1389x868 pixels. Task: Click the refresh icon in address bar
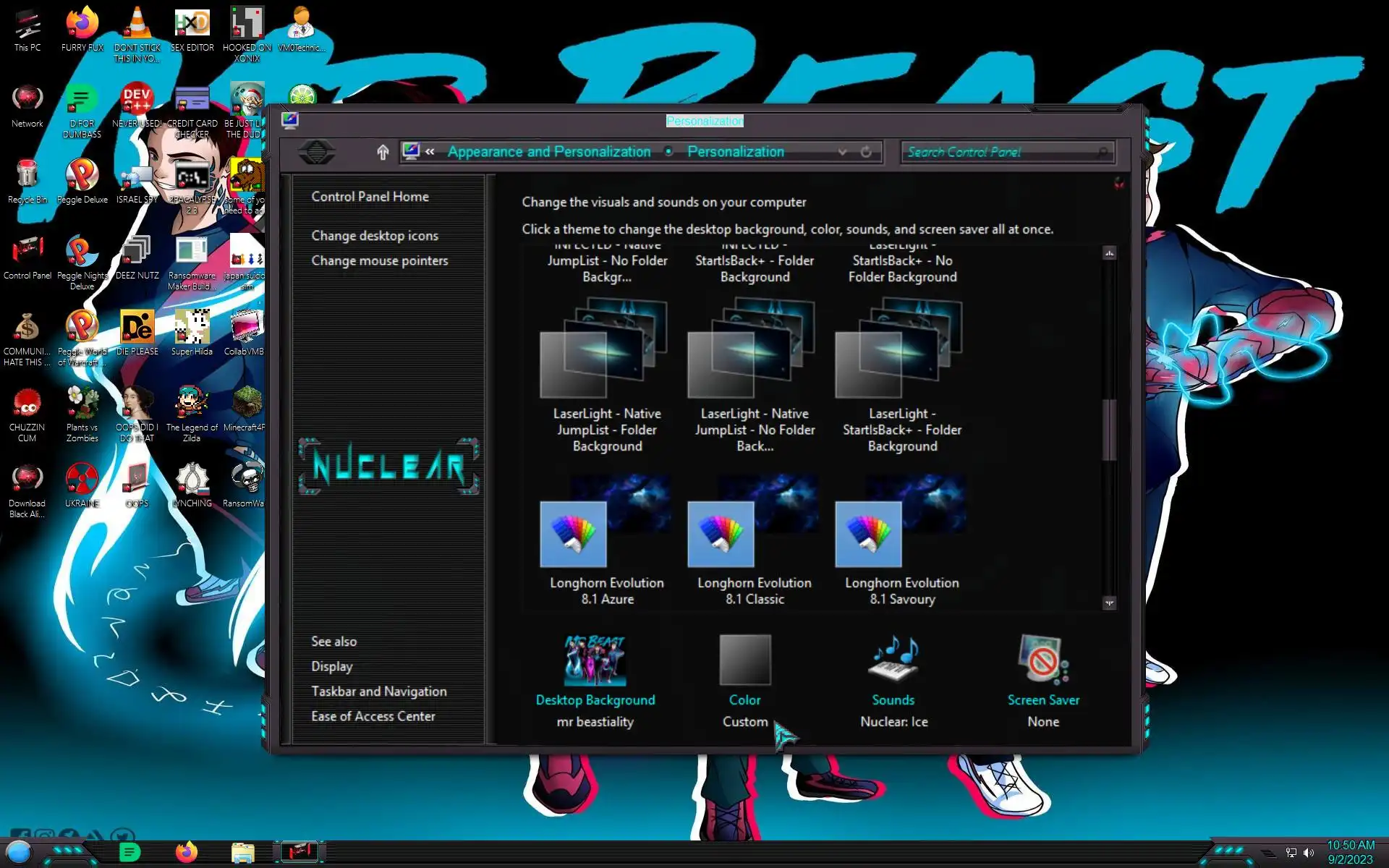click(866, 152)
